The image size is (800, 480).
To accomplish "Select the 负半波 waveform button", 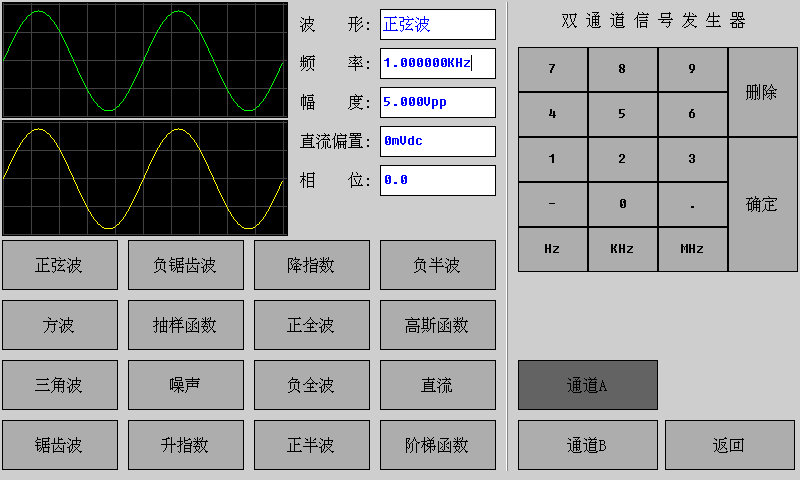I will 438,265.
